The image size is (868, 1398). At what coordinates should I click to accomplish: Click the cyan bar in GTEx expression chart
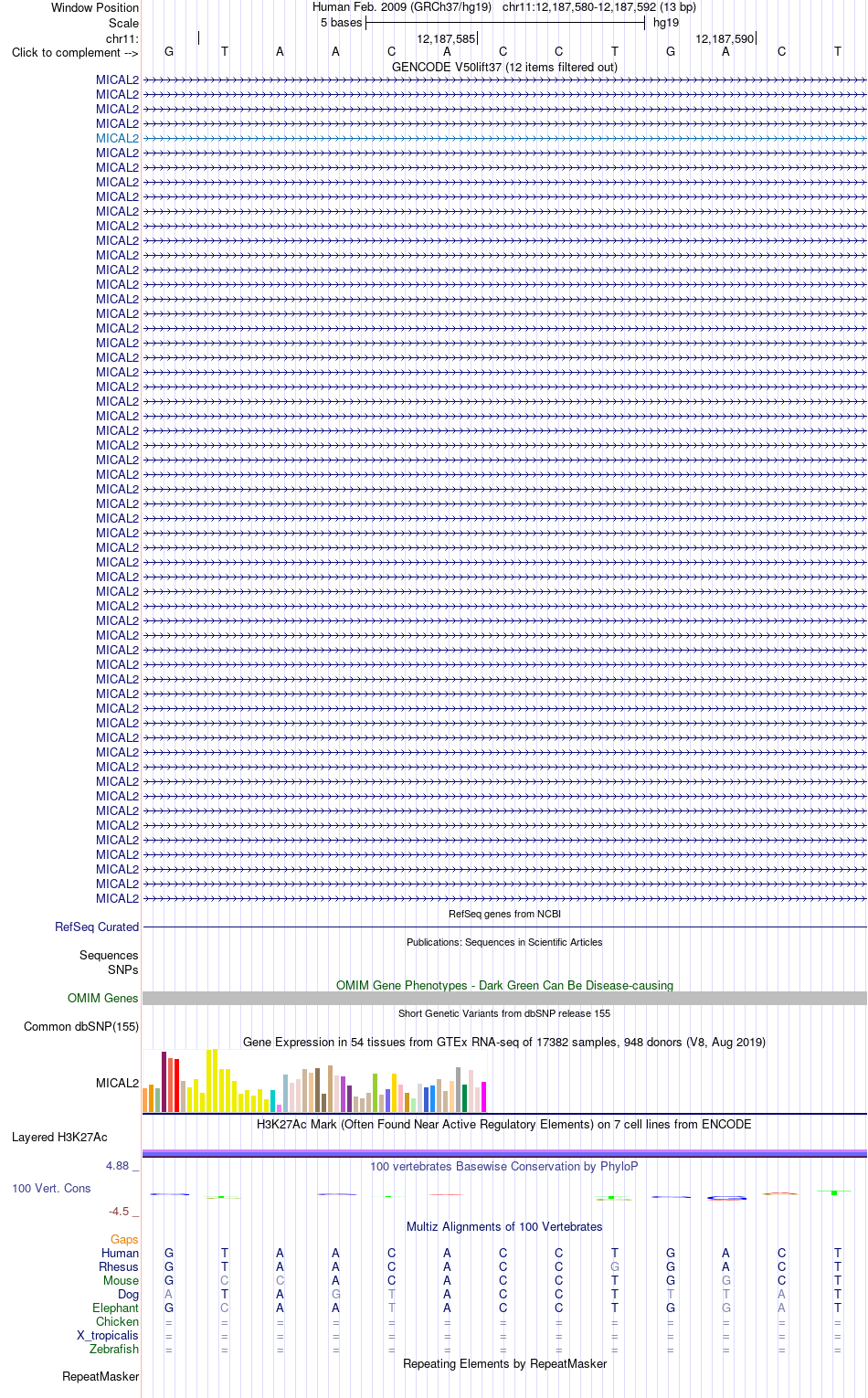tap(272, 1101)
